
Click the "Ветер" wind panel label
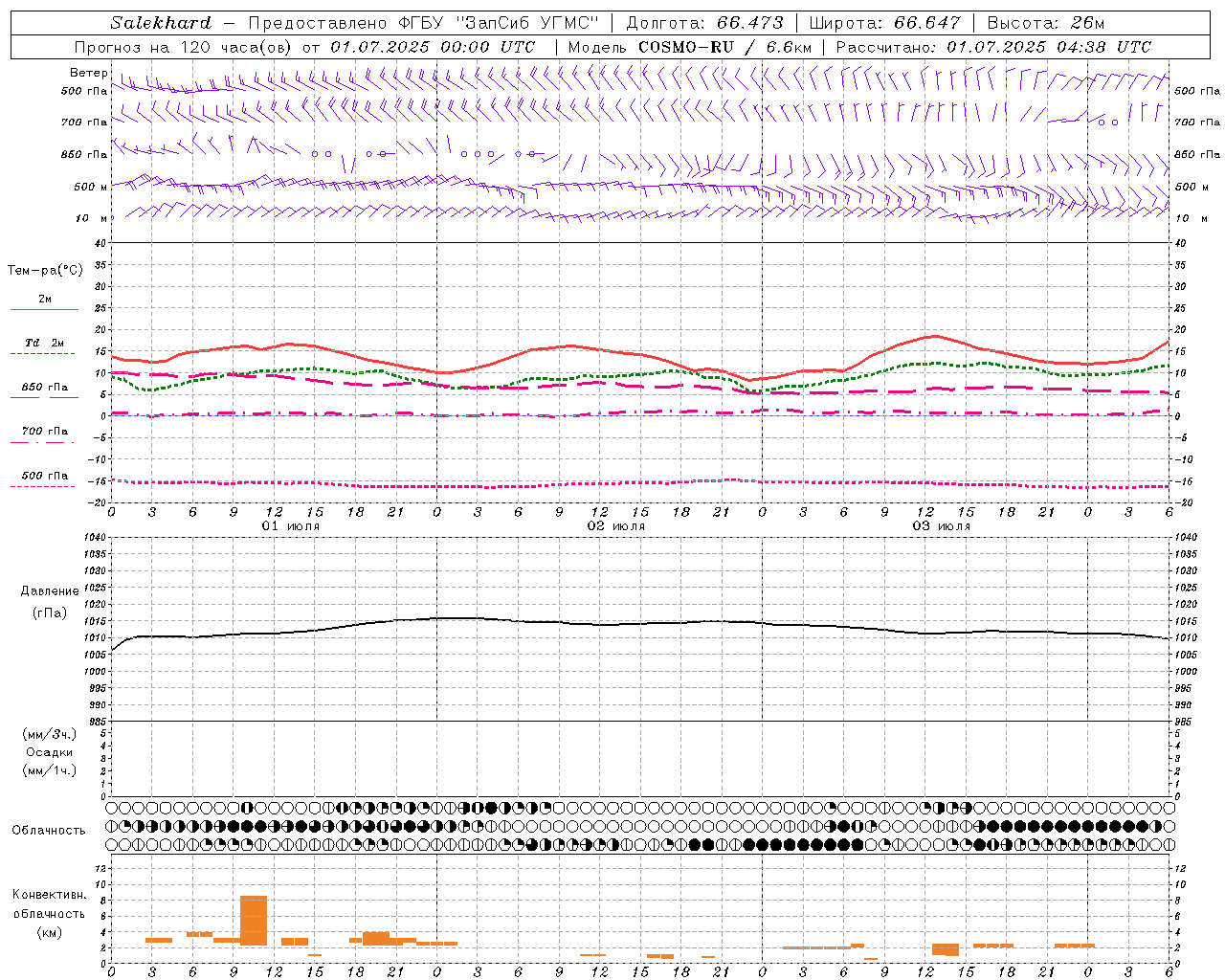(x=89, y=73)
